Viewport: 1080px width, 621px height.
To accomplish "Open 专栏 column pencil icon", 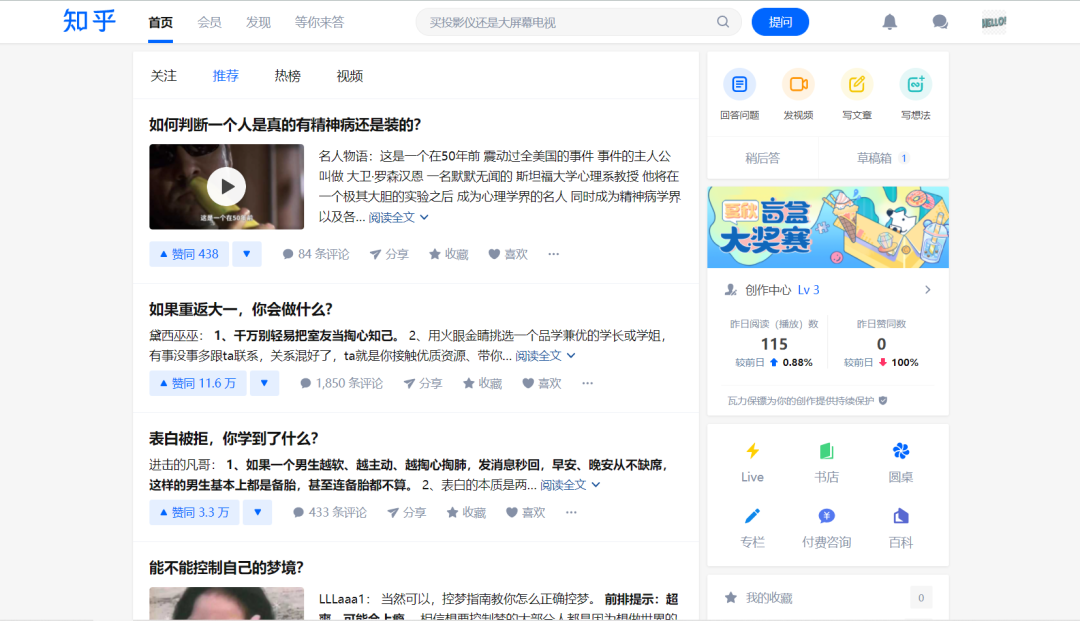I will coord(752,516).
